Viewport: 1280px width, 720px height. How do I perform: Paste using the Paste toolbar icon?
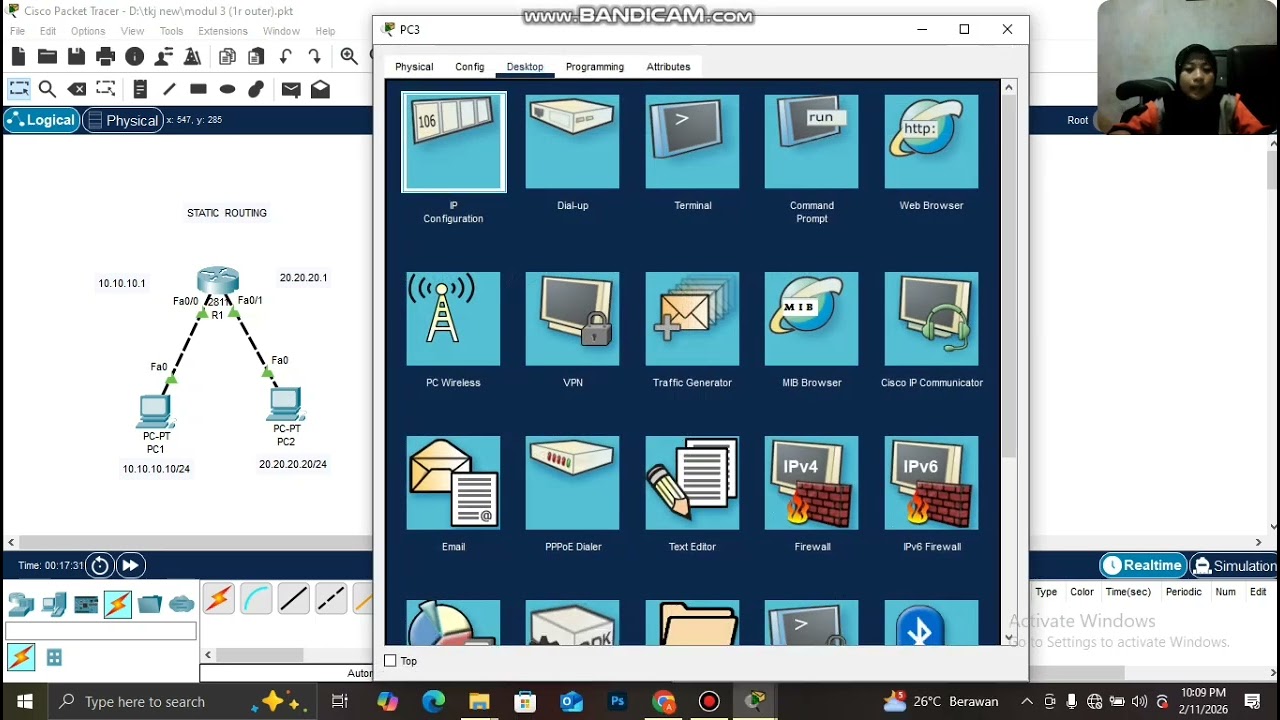click(256, 57)
